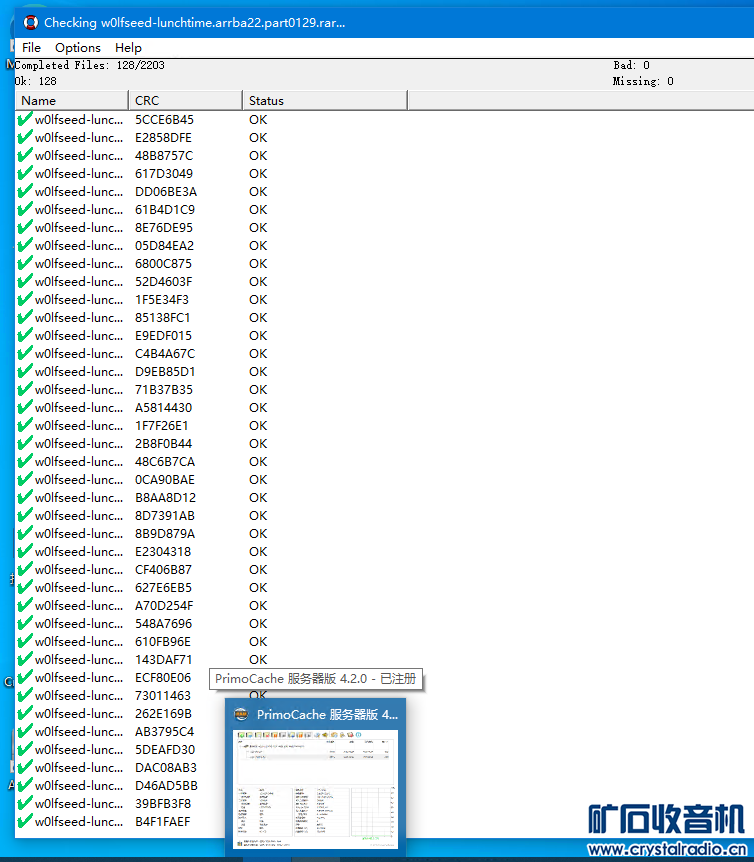
Task: Click green checkmark beside CRC 0CA90BAE
Action: tap(25, 479)
